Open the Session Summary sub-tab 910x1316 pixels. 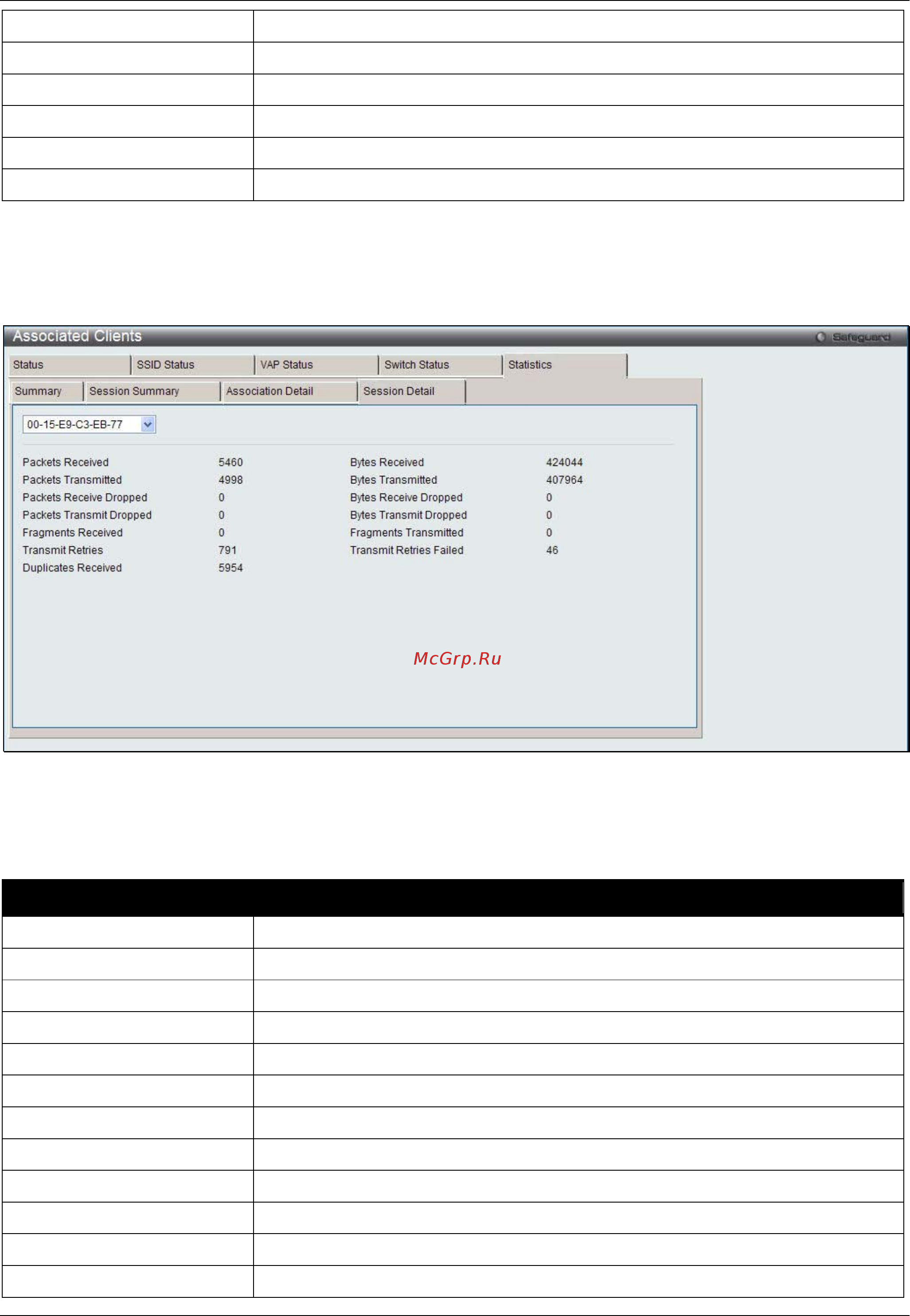[152, 392]
